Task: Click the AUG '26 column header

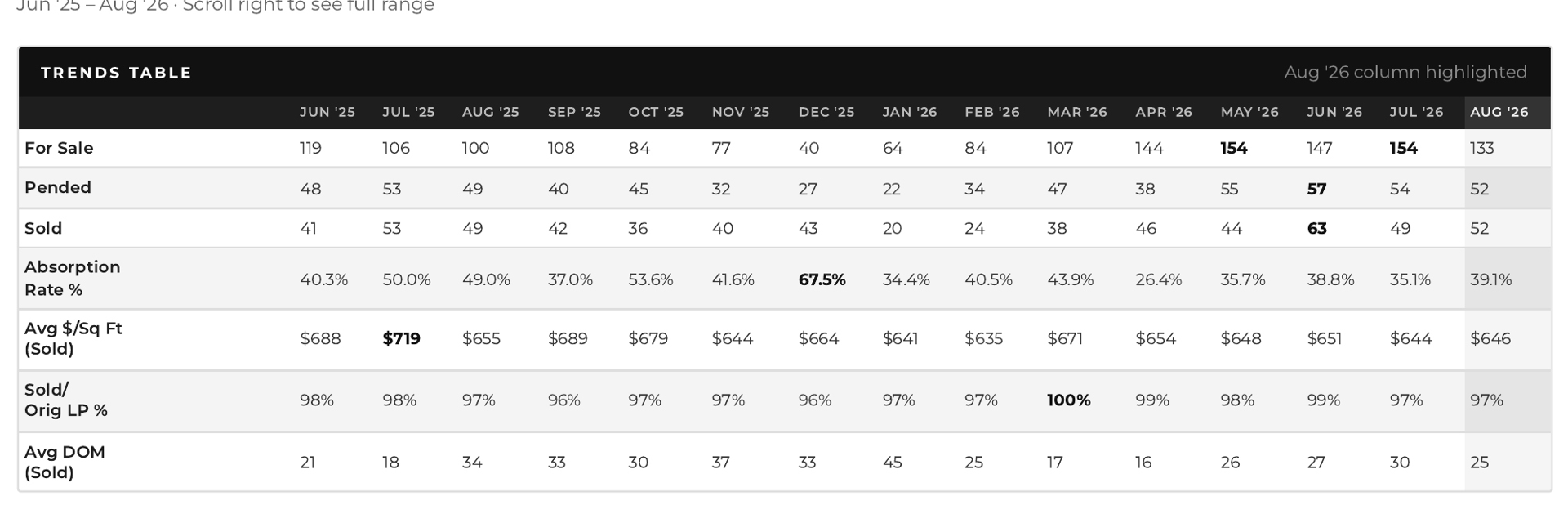Action: (x=1499, y=112)
